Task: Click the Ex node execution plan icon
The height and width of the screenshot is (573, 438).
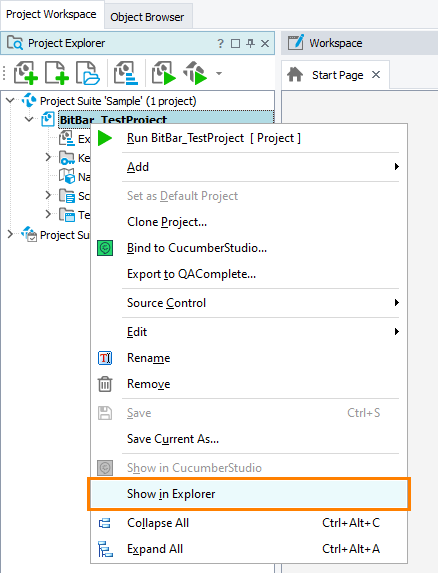Action: tap(67, 138)
